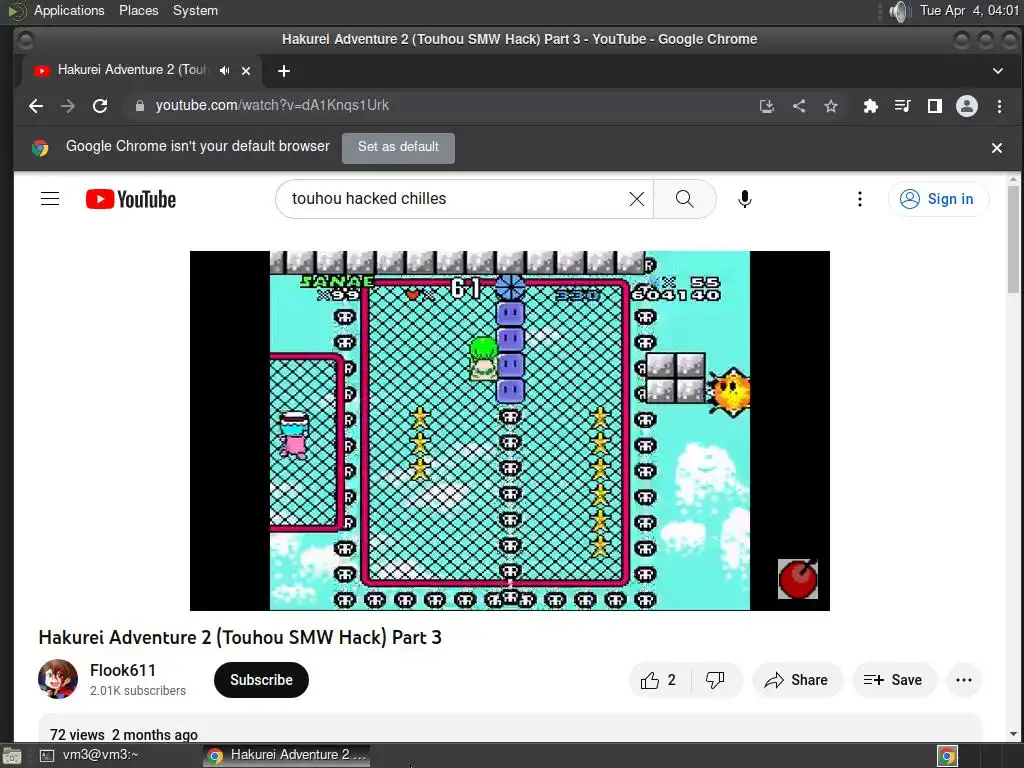Go to YouTube home logo

131,199
